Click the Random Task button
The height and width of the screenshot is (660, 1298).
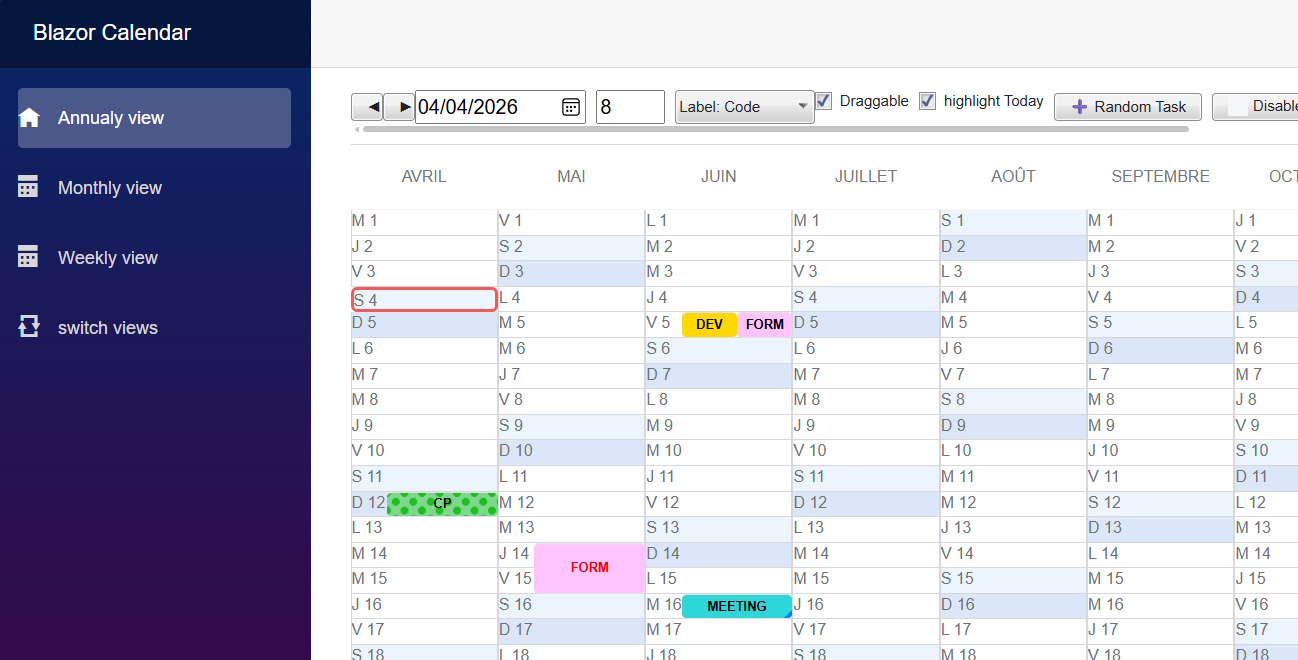click(1128, 107)
